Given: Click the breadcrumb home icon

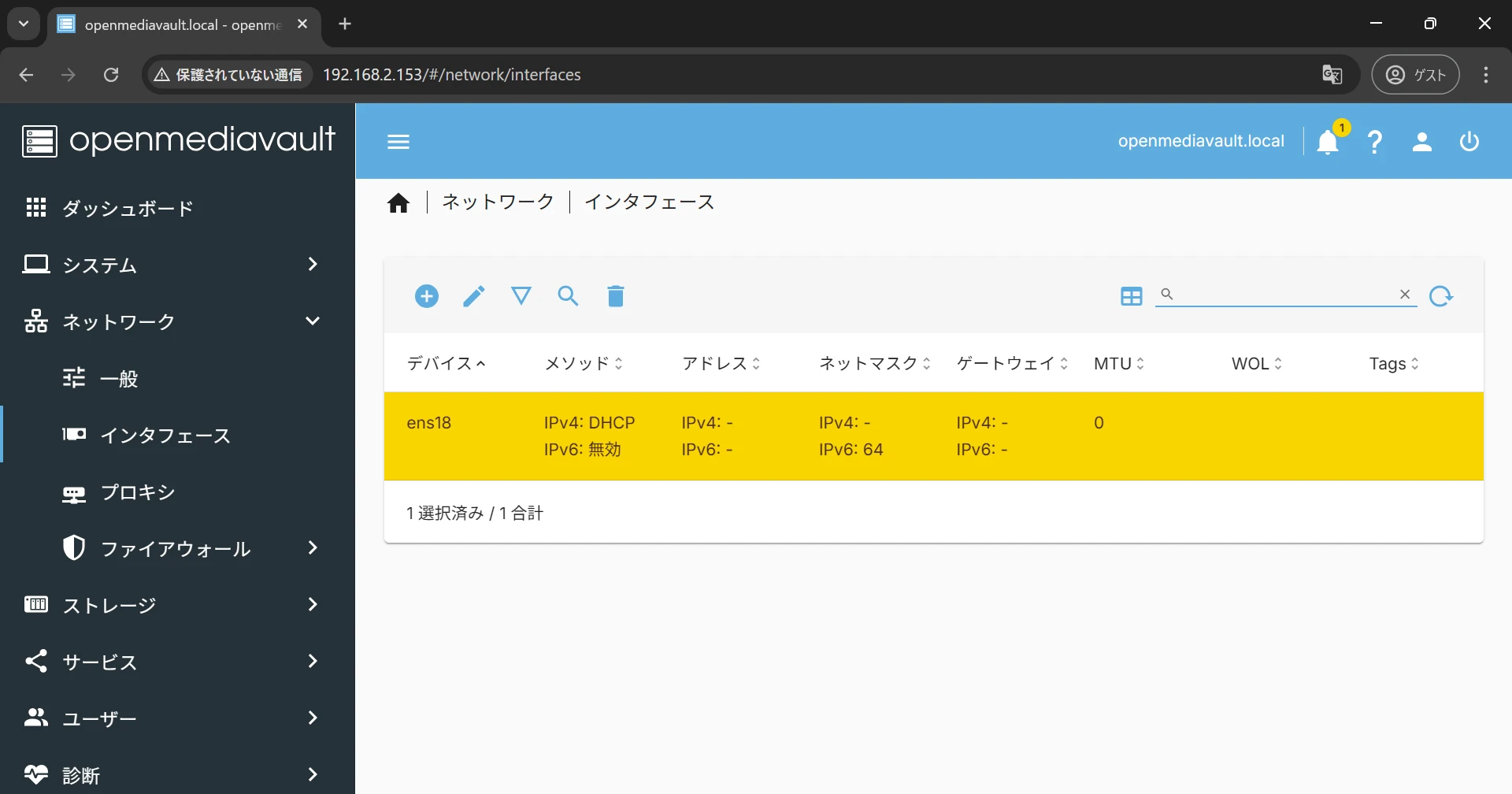Looking at the screenshot, I should coord(398,203).
